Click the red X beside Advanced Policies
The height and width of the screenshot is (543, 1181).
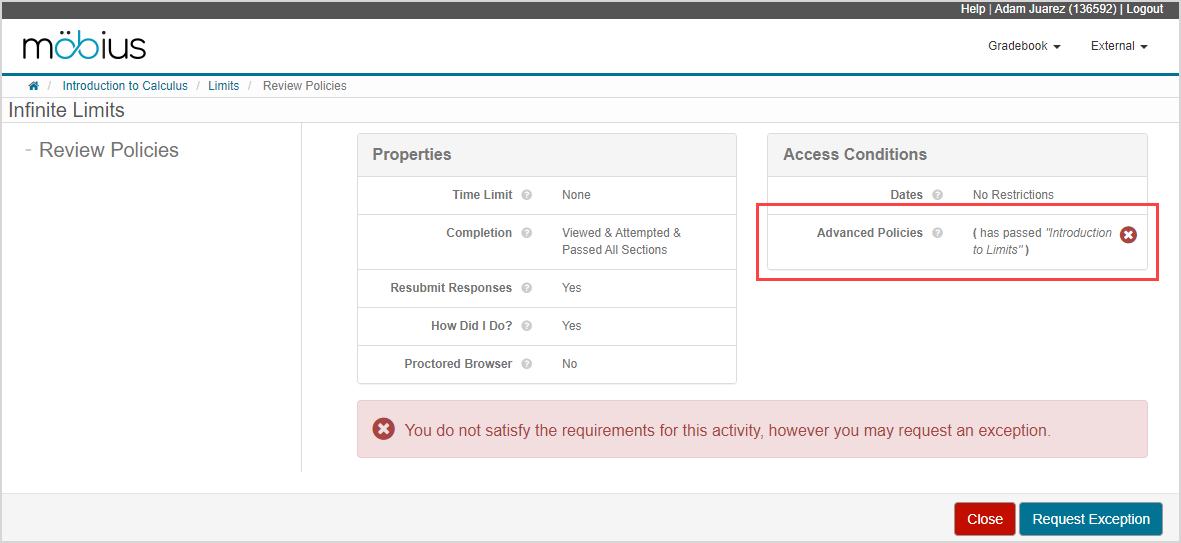pyautogui.click(x=1128, y=235)
